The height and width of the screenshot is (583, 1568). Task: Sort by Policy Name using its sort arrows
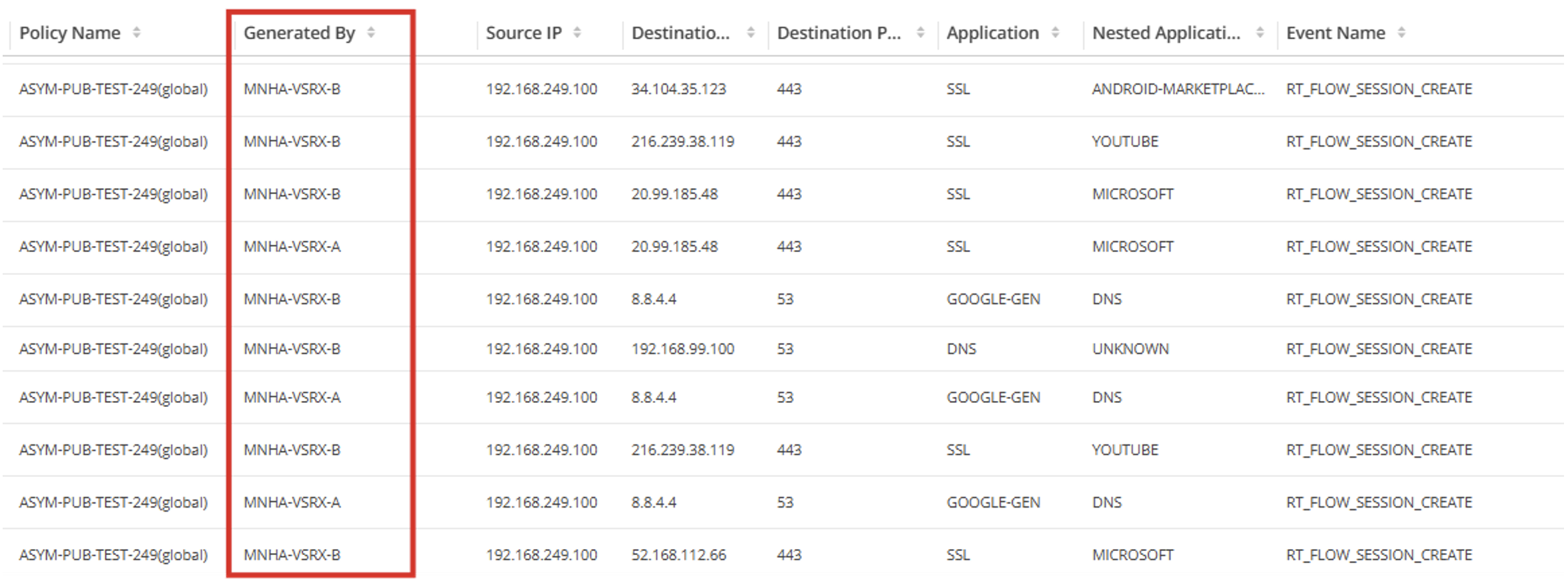[136, 33]
